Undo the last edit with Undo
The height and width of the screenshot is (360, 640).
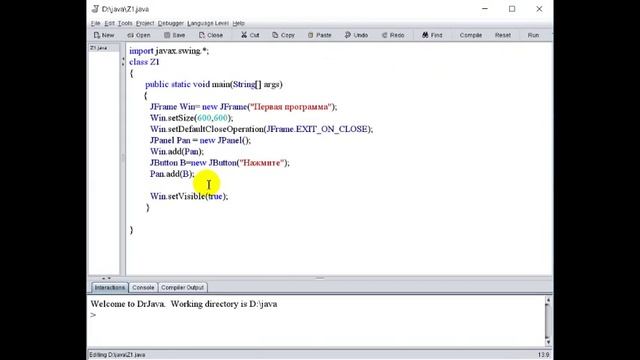(356, 35)
